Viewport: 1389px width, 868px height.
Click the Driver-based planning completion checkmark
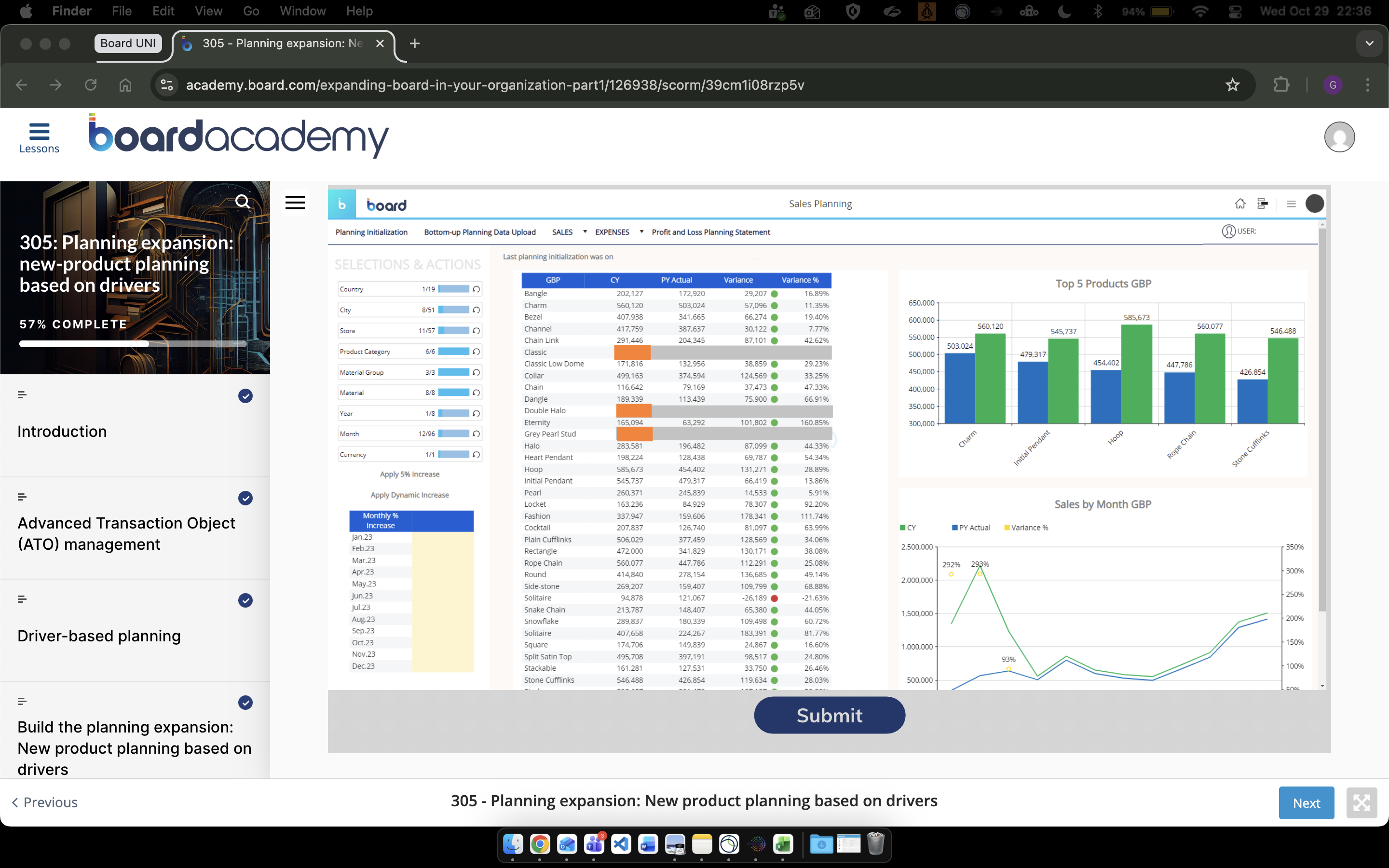coord(245,600)
